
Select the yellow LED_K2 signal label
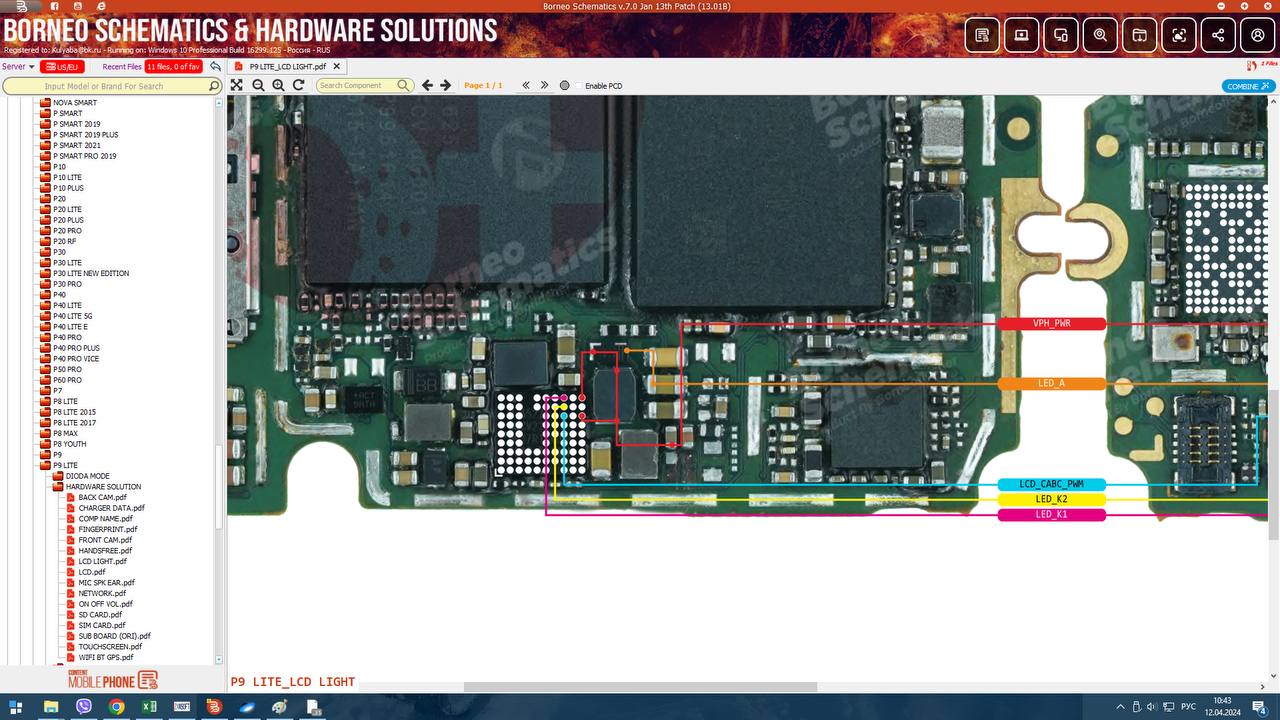click(x=1051, y=499)
